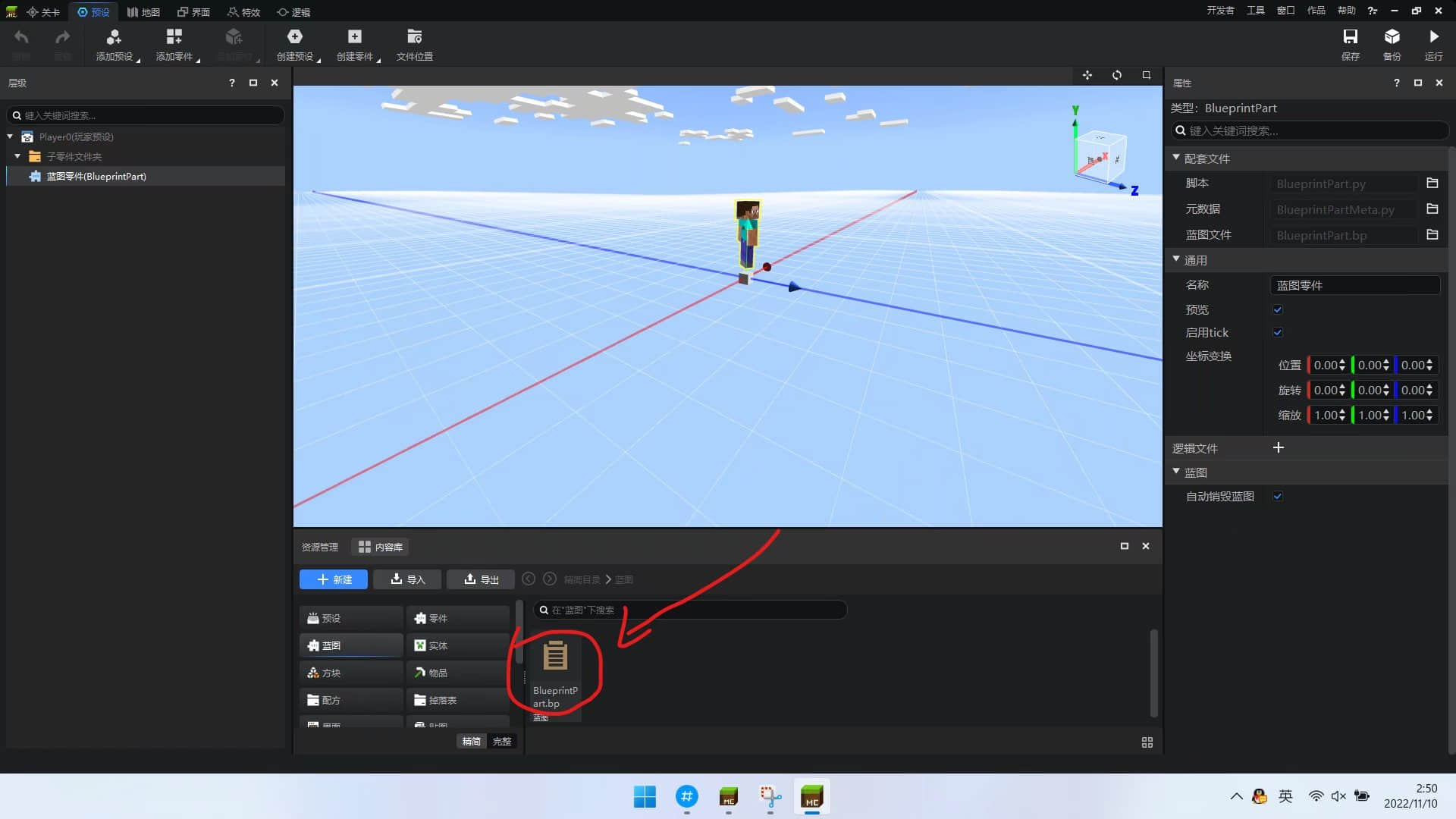Undo the last action with the undo arrow

coord(21,37)
